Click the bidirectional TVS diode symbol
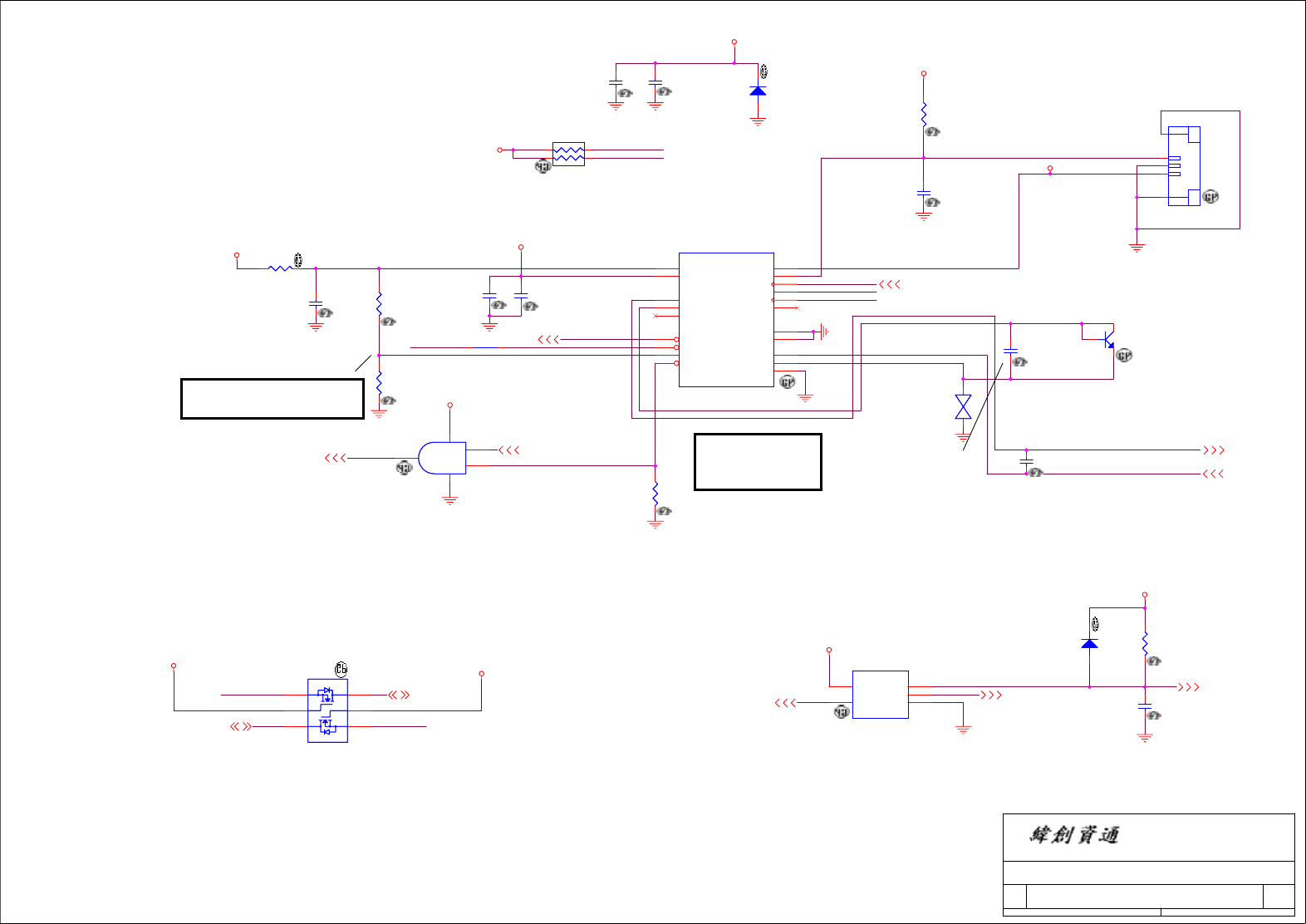1306x924 pixels. point(963,407)
